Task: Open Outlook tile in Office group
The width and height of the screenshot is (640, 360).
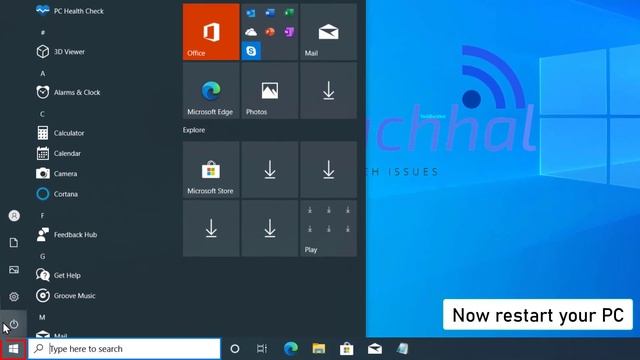Action: [x=251, y=13]
